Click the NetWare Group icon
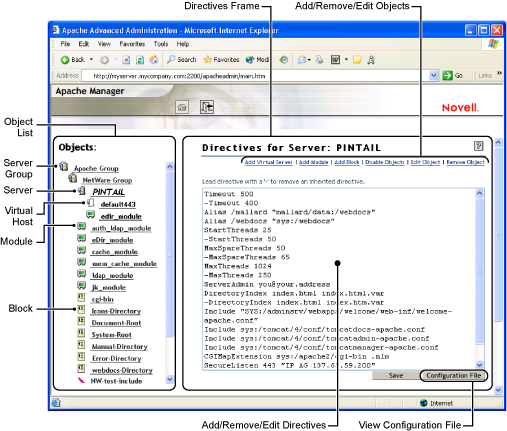 coord(73,178)
